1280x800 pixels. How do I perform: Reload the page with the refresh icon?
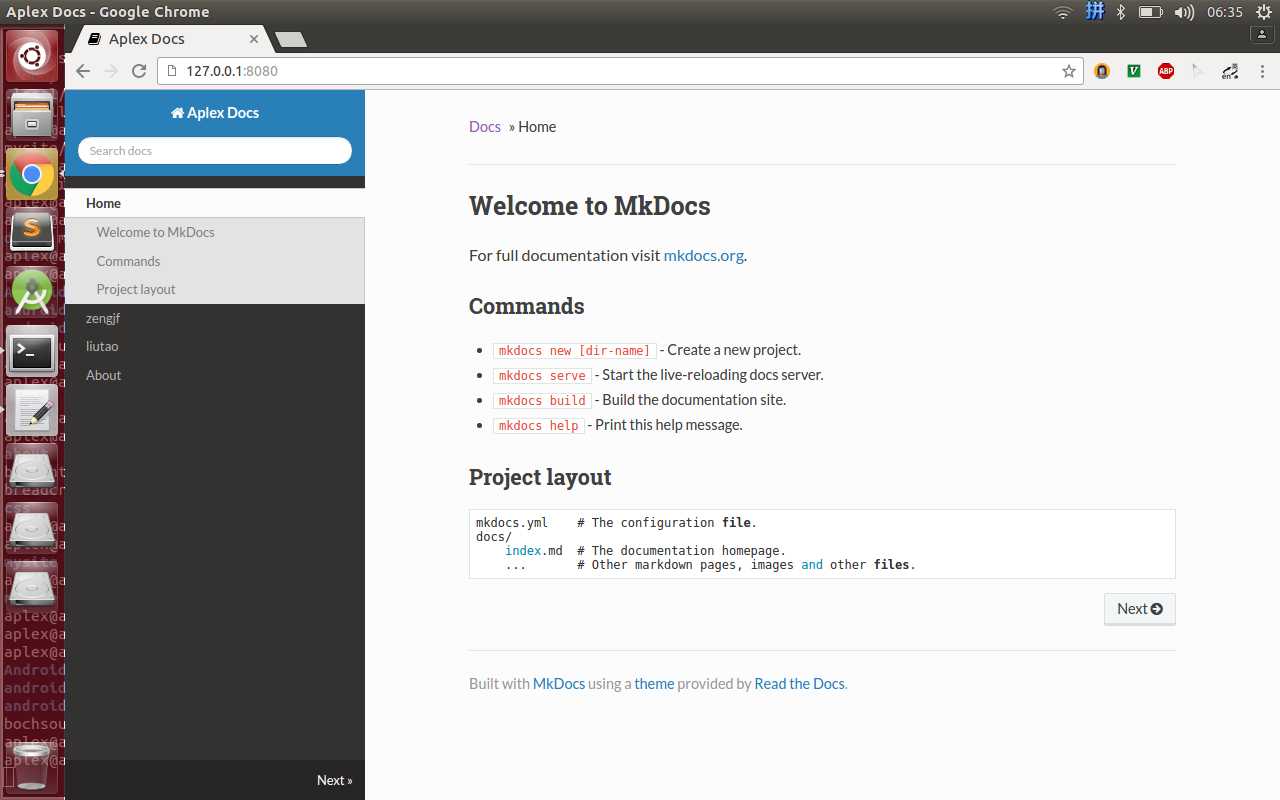(x=139, y=71)
